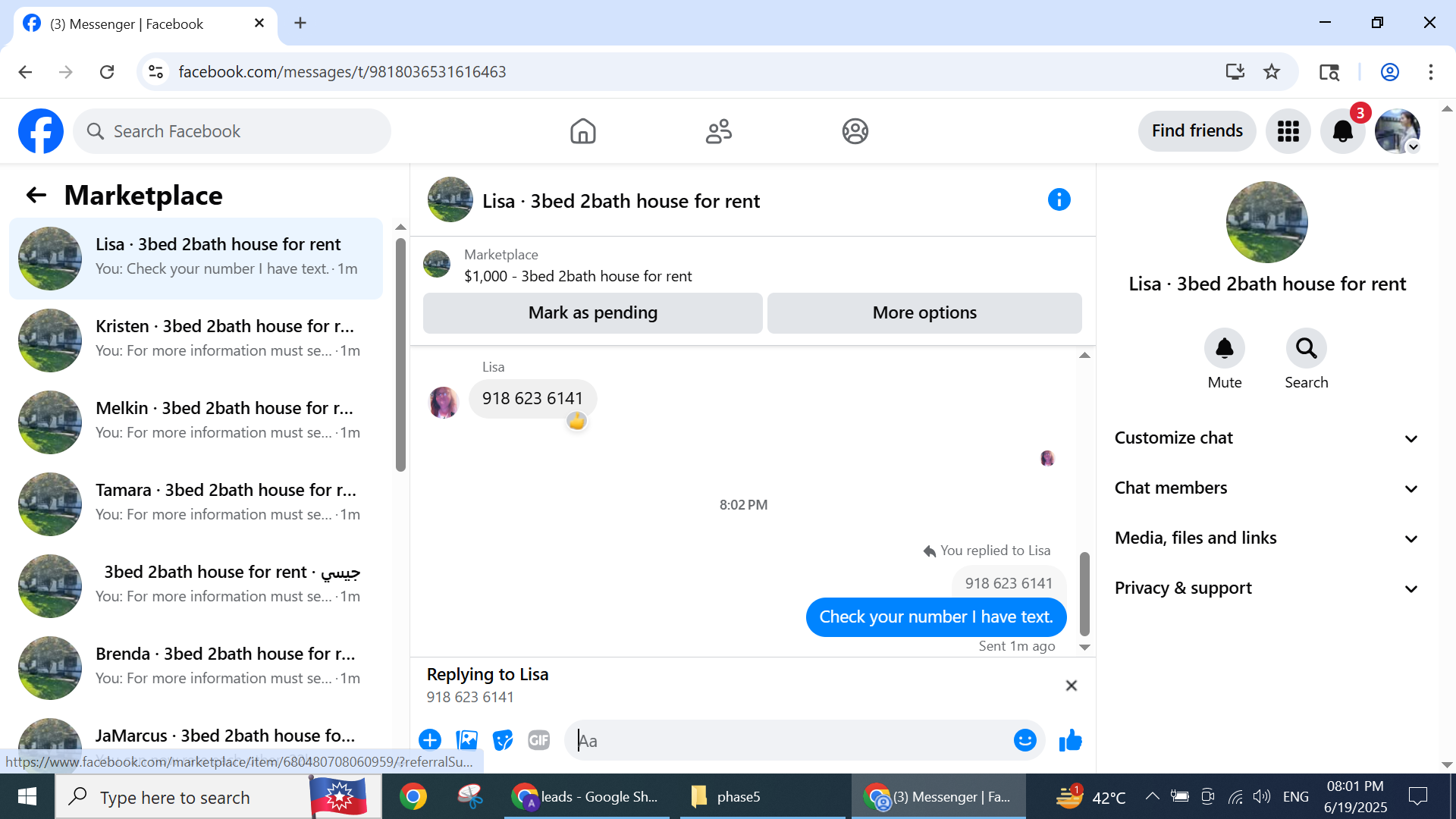Screen dimensions: 1456x819
Task: Reload the page in the browser
Action: click(x=107, y=72)
